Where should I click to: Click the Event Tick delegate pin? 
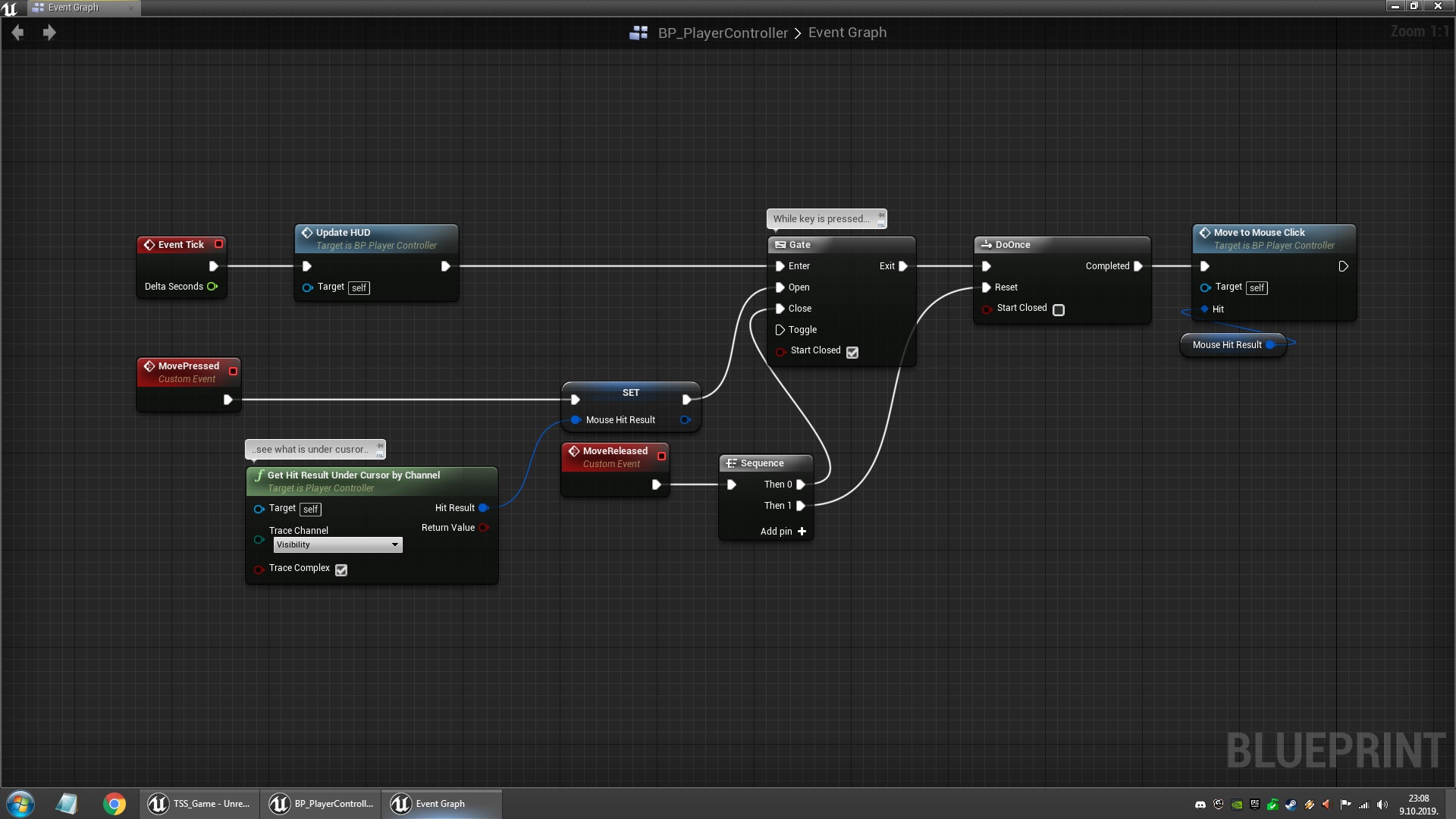point(218,244)
